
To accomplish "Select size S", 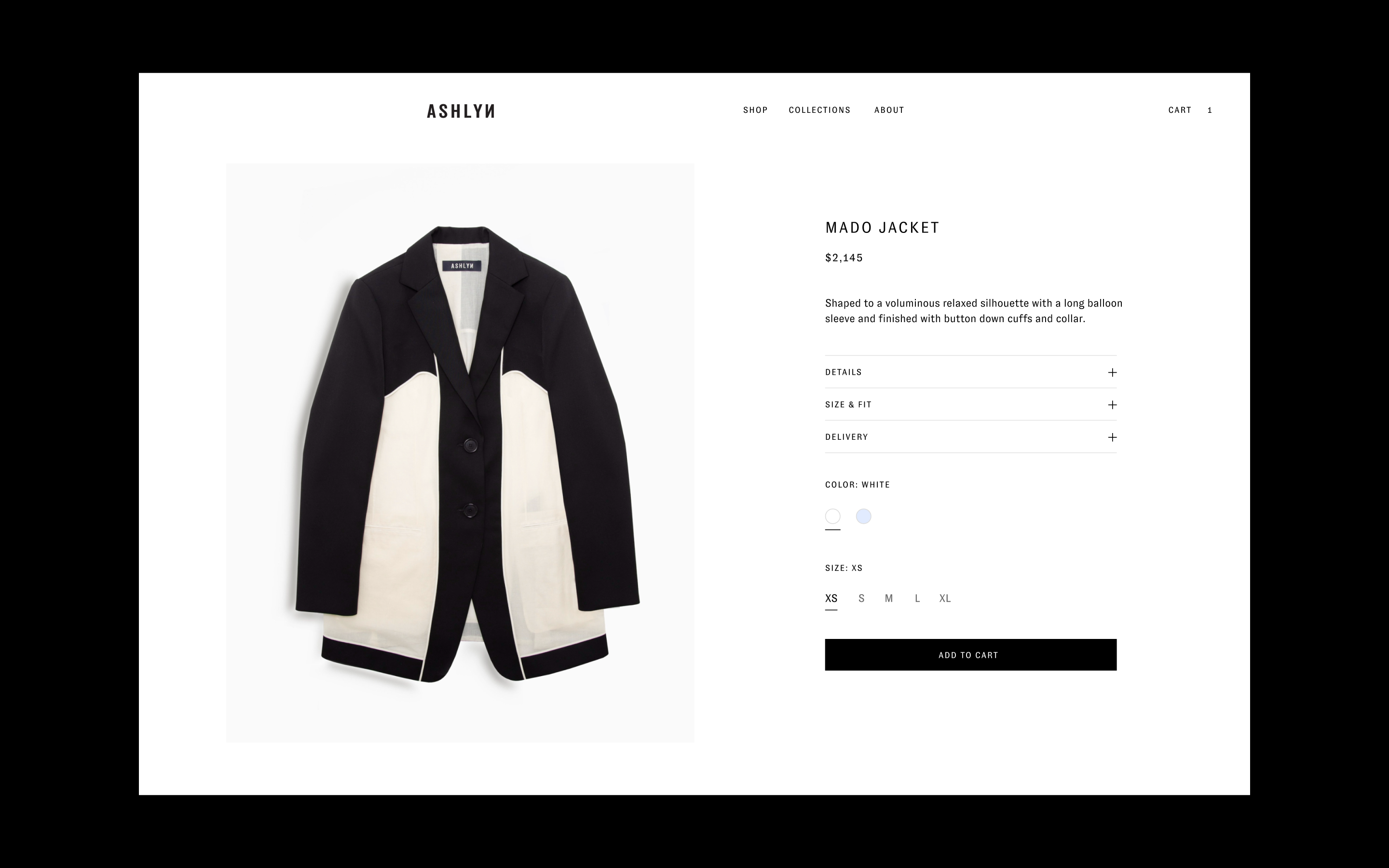I will point(861,598).
